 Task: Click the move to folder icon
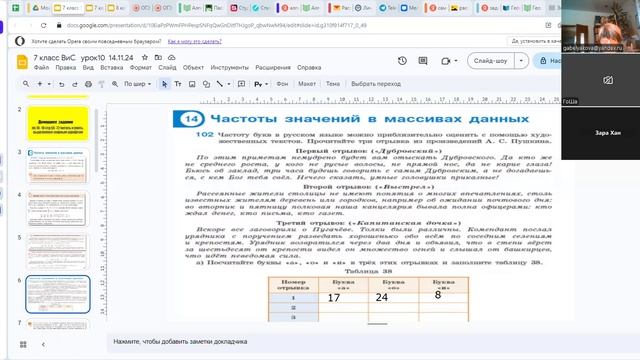pyautogui.click(x=158, y=58)
